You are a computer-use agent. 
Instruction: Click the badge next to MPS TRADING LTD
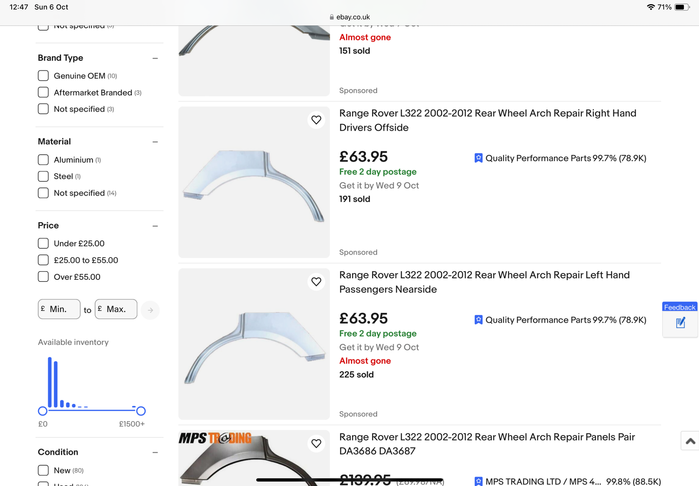tap(478, 481)
